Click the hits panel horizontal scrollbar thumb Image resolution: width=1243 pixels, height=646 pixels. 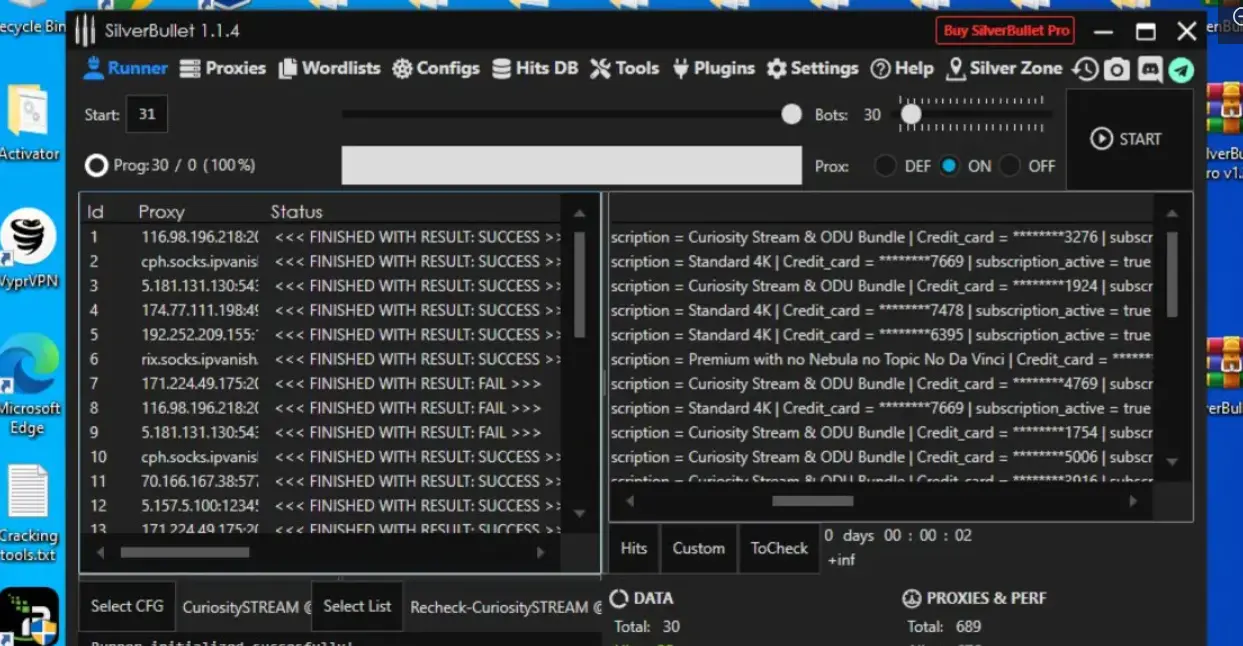(812, 501)
